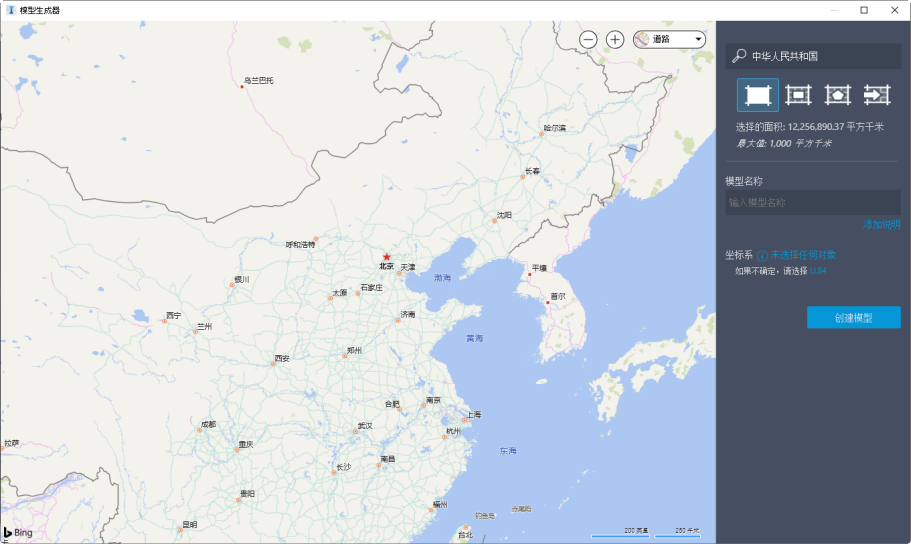
Task: Click the 长沙 label on map
Action: 343,467
